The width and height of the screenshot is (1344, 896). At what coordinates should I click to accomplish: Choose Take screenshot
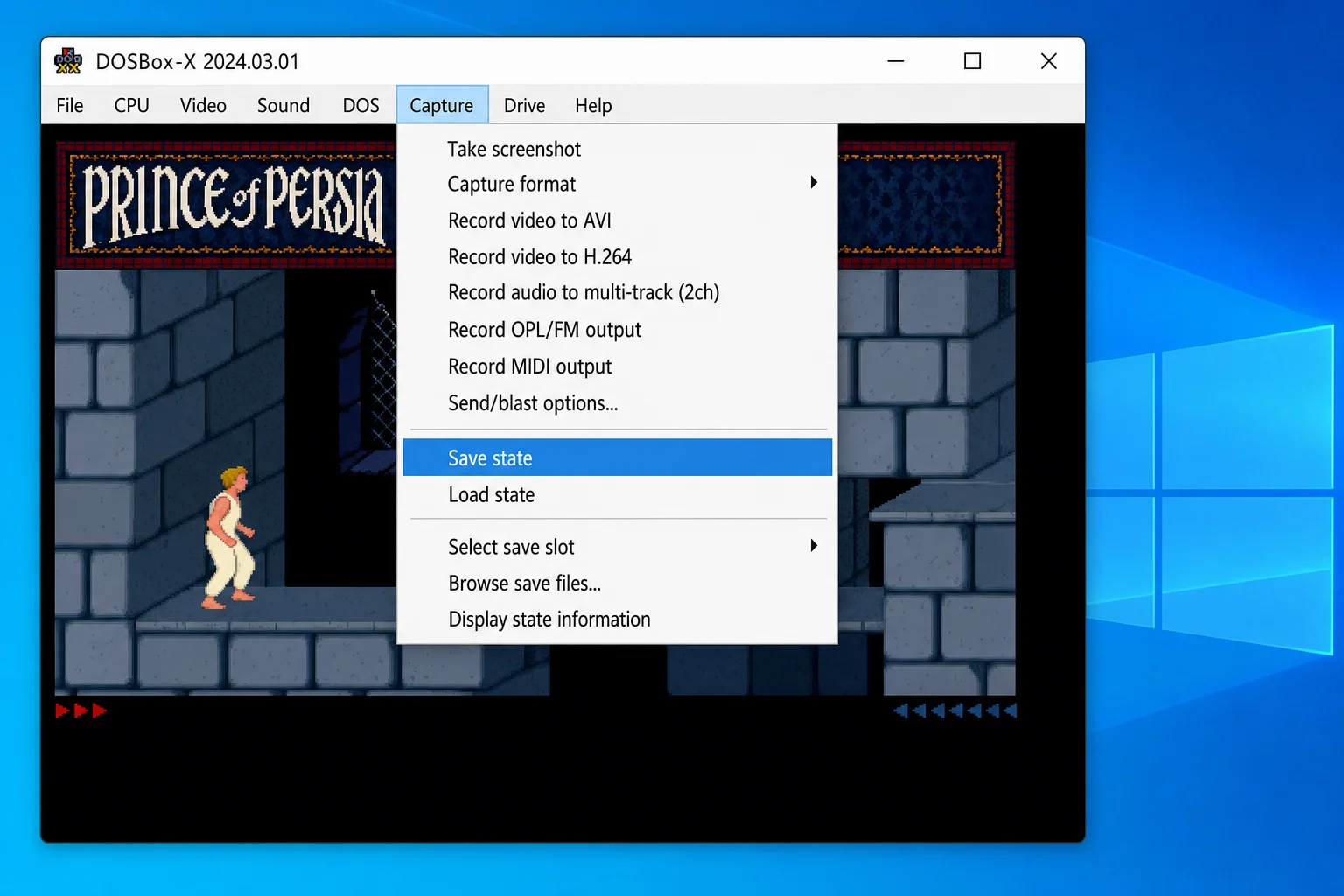(617, 149)
